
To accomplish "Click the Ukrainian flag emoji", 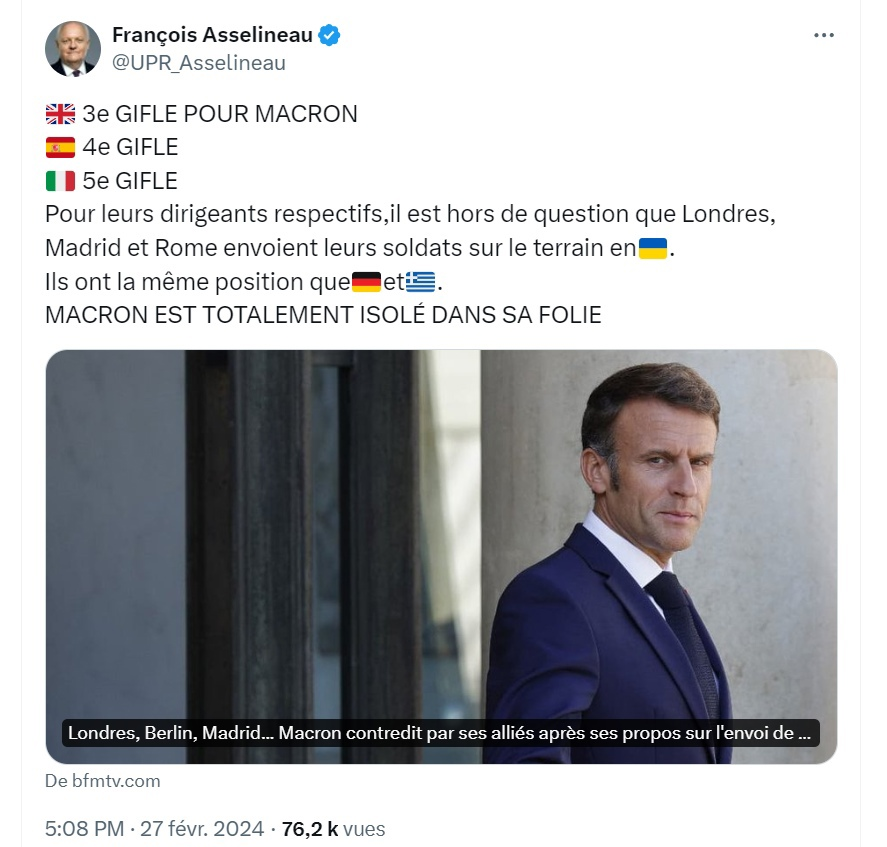I will click(653, 248).
